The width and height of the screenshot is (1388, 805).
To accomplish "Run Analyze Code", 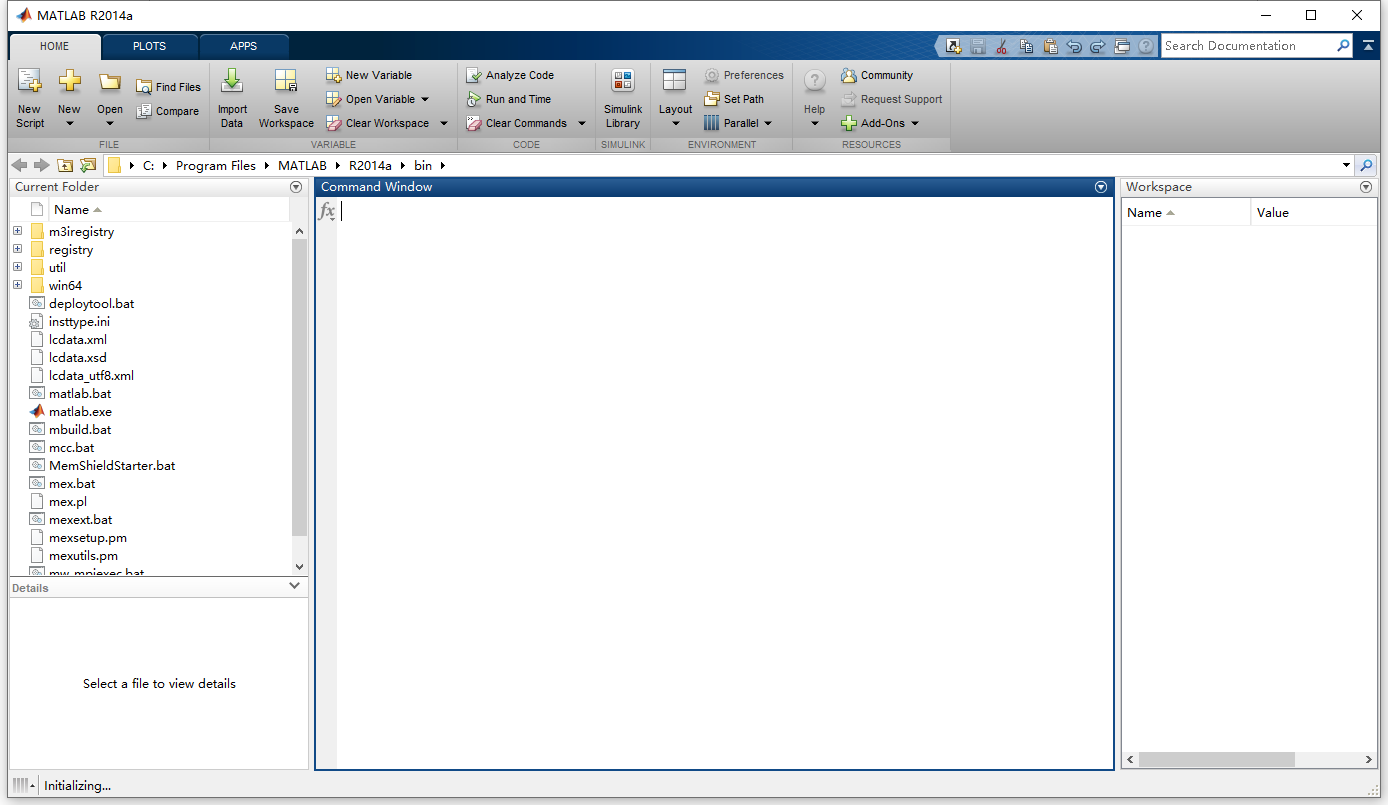I will [x=510, y=75].
